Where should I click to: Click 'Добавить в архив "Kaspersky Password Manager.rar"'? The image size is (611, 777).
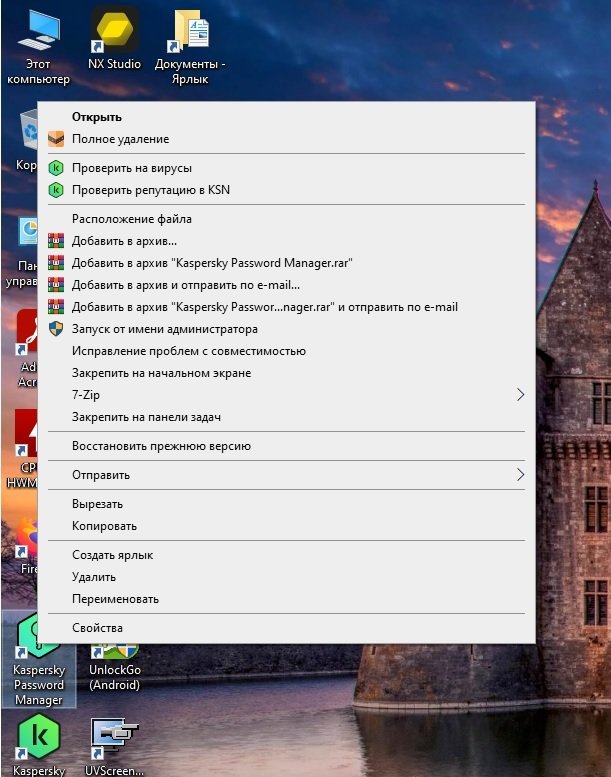coord(286,263)
